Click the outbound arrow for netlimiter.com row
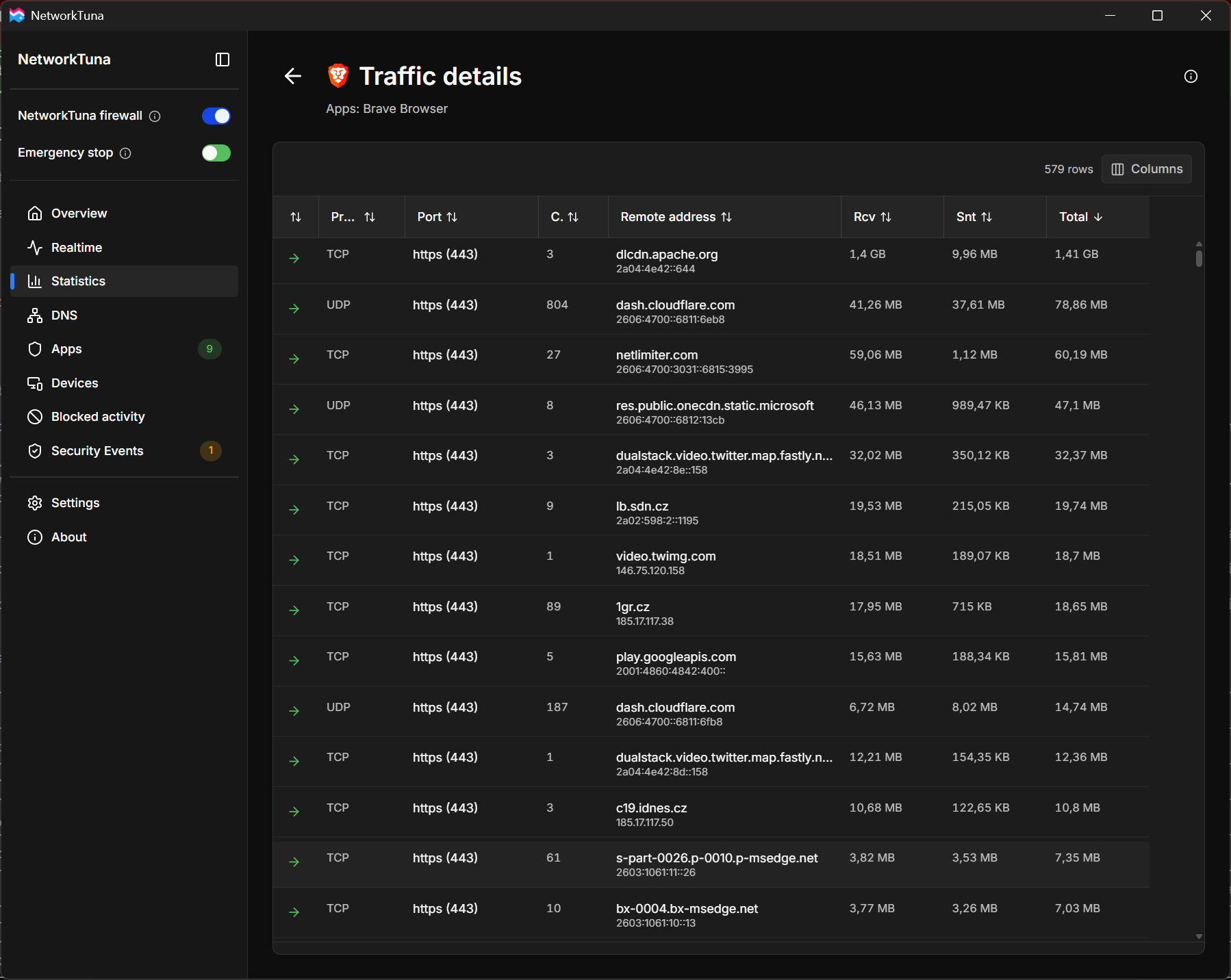The width and height of the screenshot is (1231, 980). click(x=294, y=359)
